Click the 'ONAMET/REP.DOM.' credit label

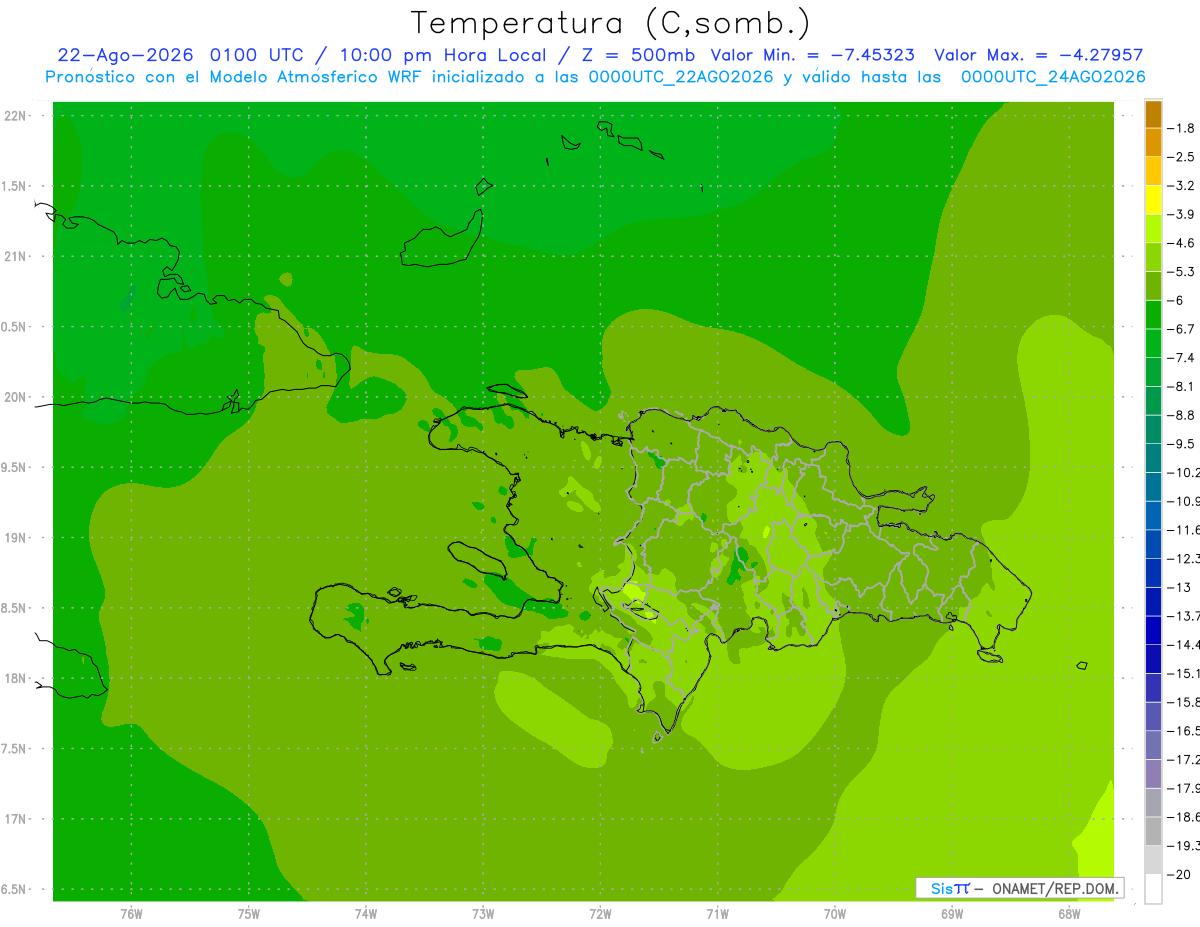1054,888
